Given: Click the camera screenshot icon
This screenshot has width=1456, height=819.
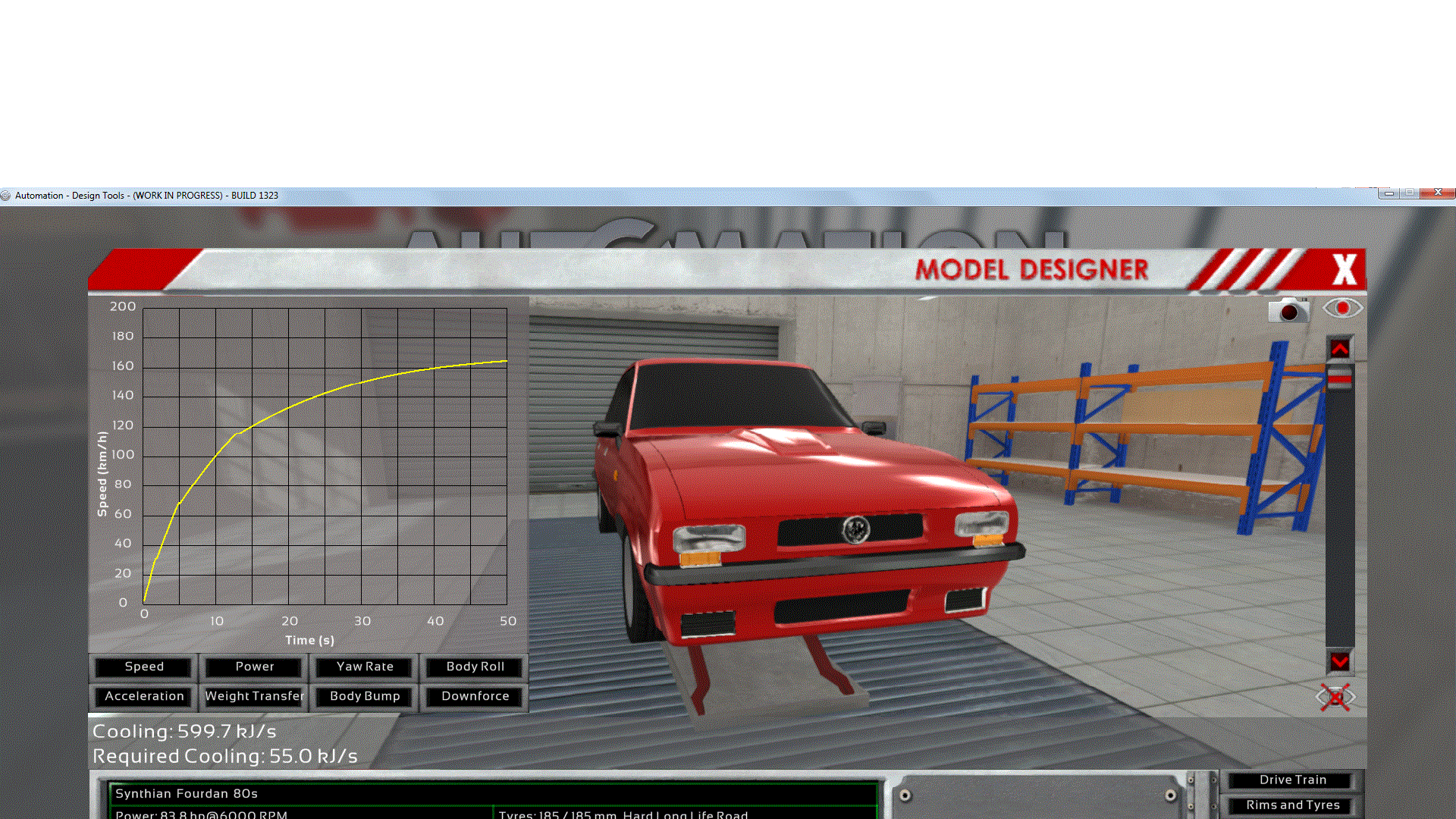Looking at the screenshot, I should click(1288, 310).
